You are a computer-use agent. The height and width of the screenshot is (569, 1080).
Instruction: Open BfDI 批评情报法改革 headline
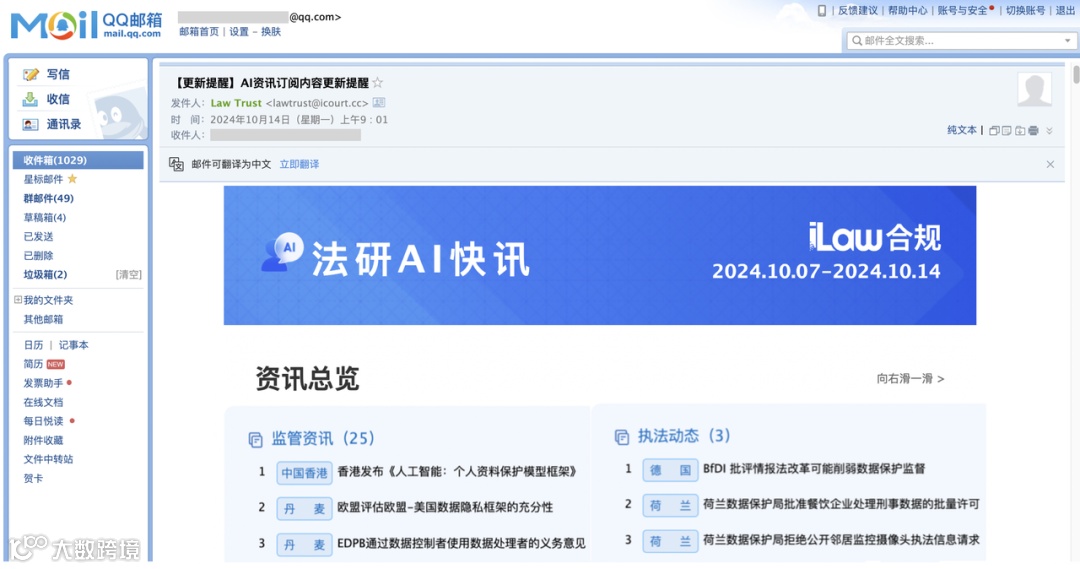[814, 469]
